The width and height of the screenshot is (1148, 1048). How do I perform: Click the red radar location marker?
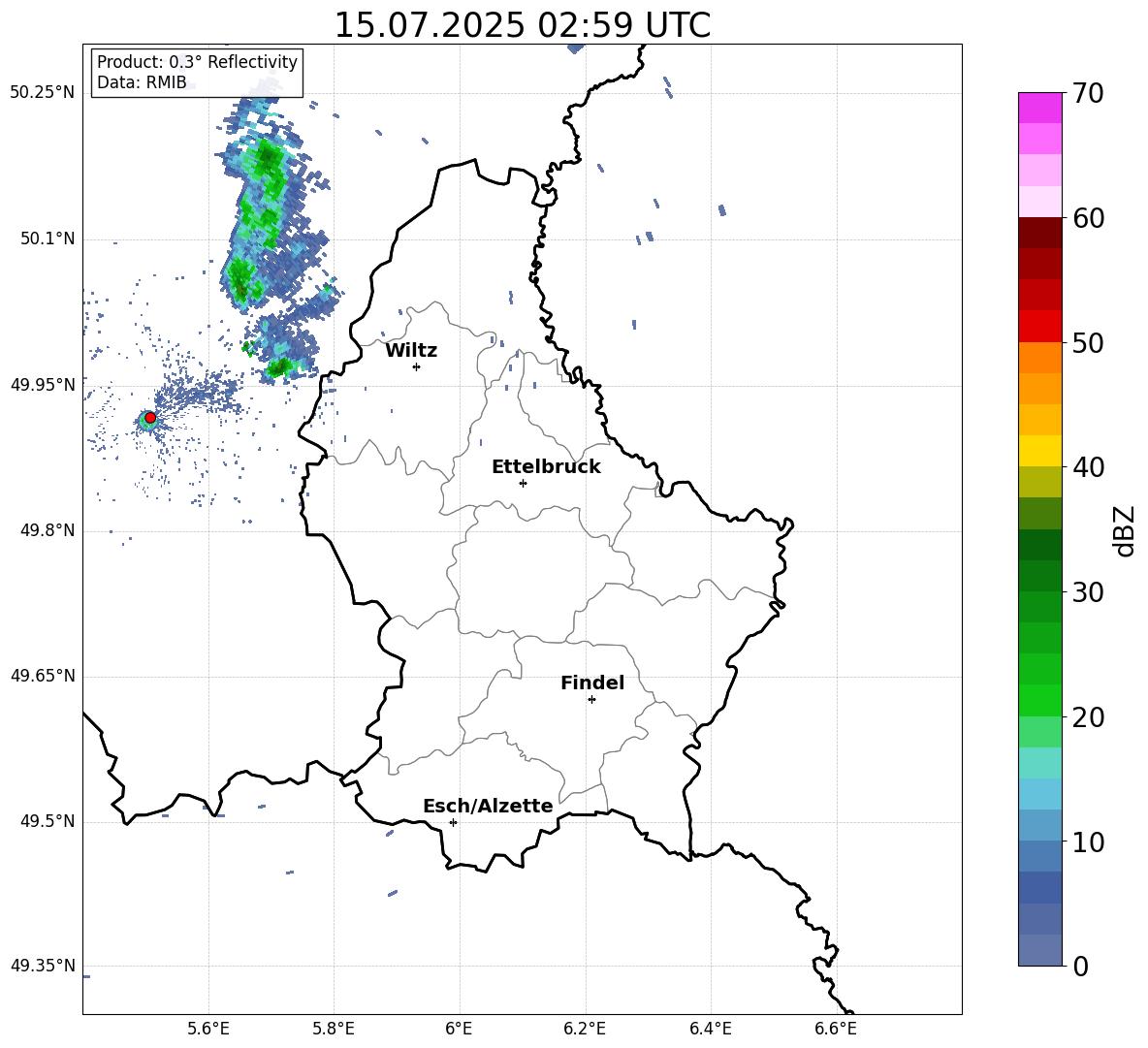pos(150,417)
